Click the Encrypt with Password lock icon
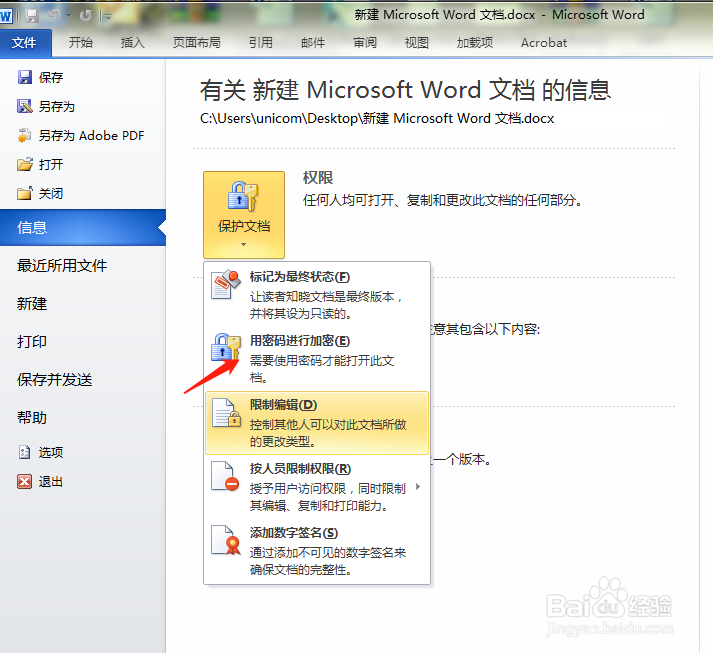The image size is (713, 653). click(226, 348)
